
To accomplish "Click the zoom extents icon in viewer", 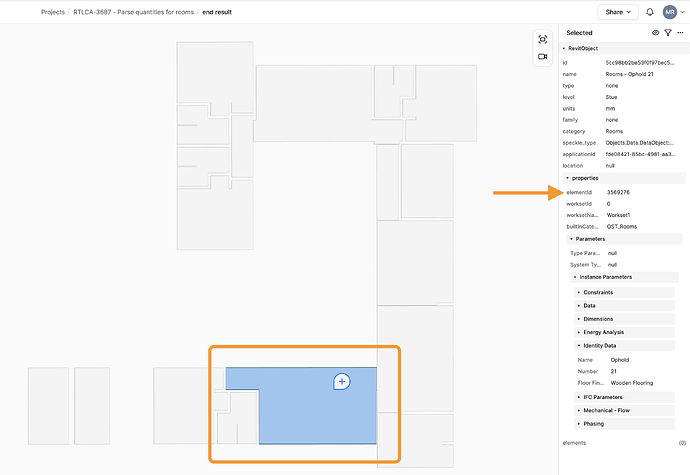I will (x=543, y=40).
